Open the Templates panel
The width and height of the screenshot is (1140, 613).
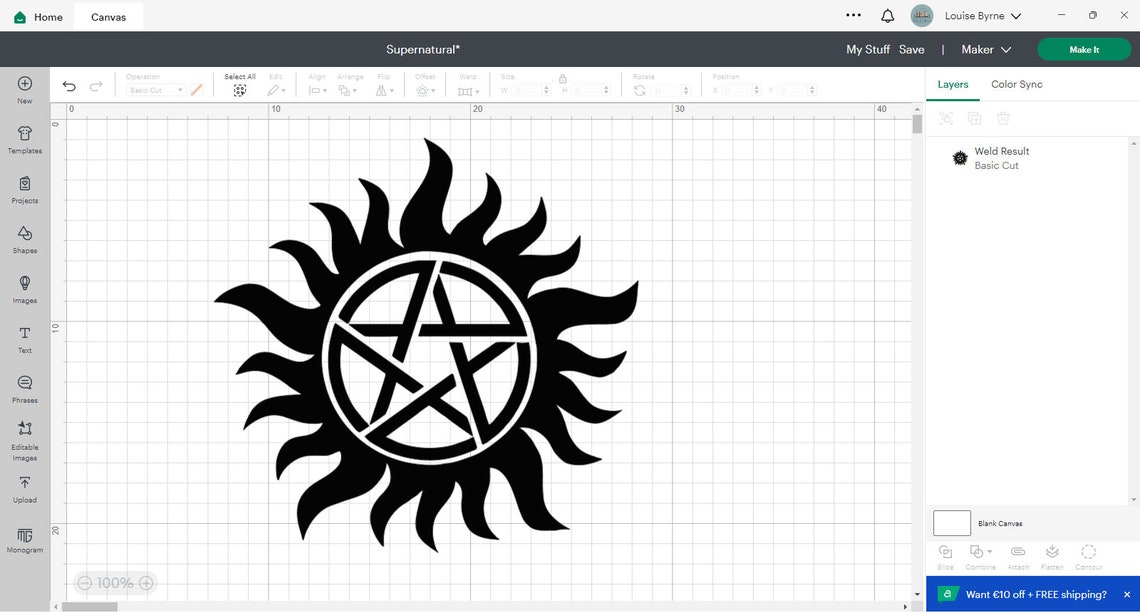click(24, 140)
